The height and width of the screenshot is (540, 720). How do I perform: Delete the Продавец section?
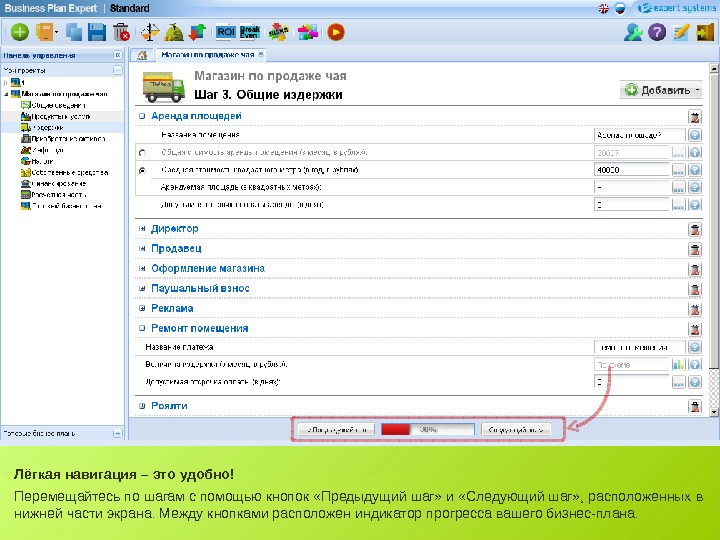(695, 249)
